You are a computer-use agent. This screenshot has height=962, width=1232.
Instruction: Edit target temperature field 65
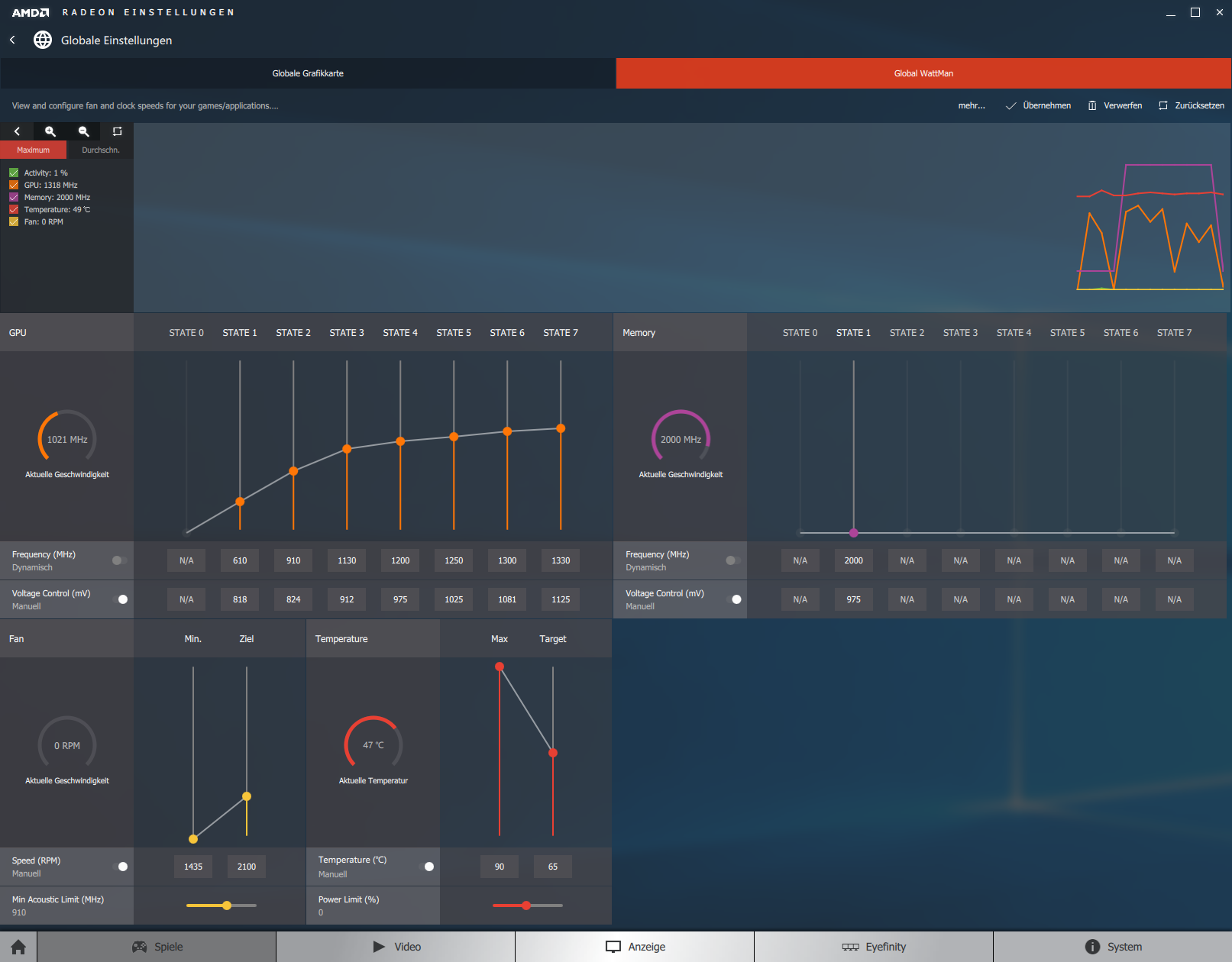[553, 867]
